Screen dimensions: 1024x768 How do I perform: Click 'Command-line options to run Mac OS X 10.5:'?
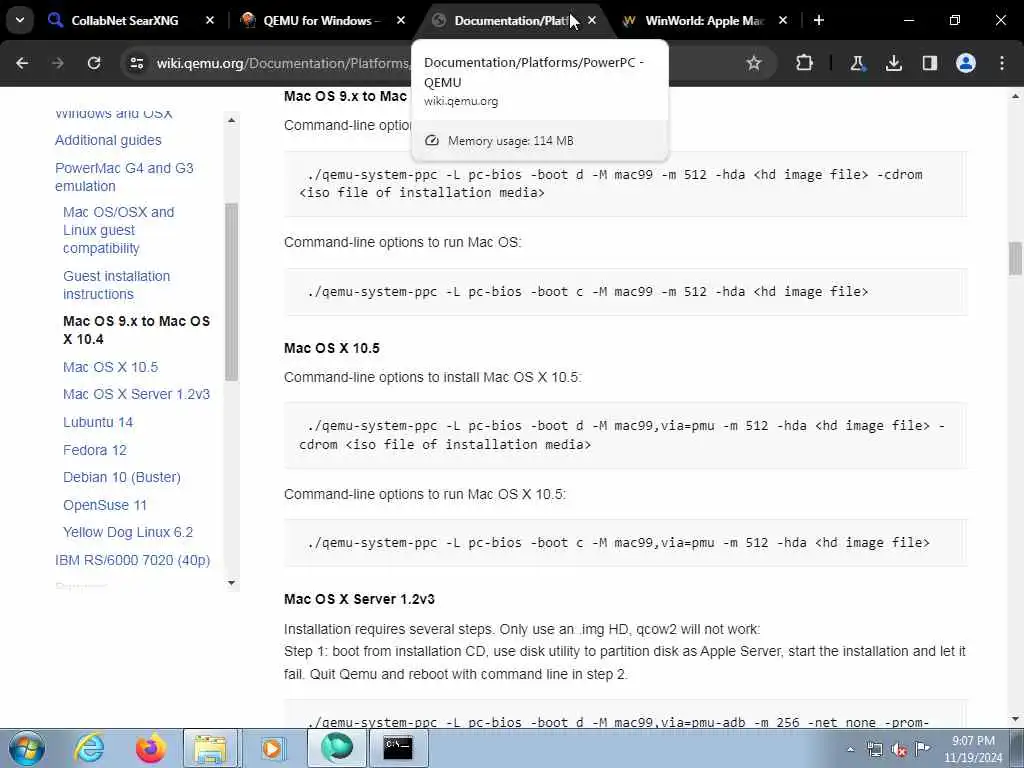click(424, 494)
